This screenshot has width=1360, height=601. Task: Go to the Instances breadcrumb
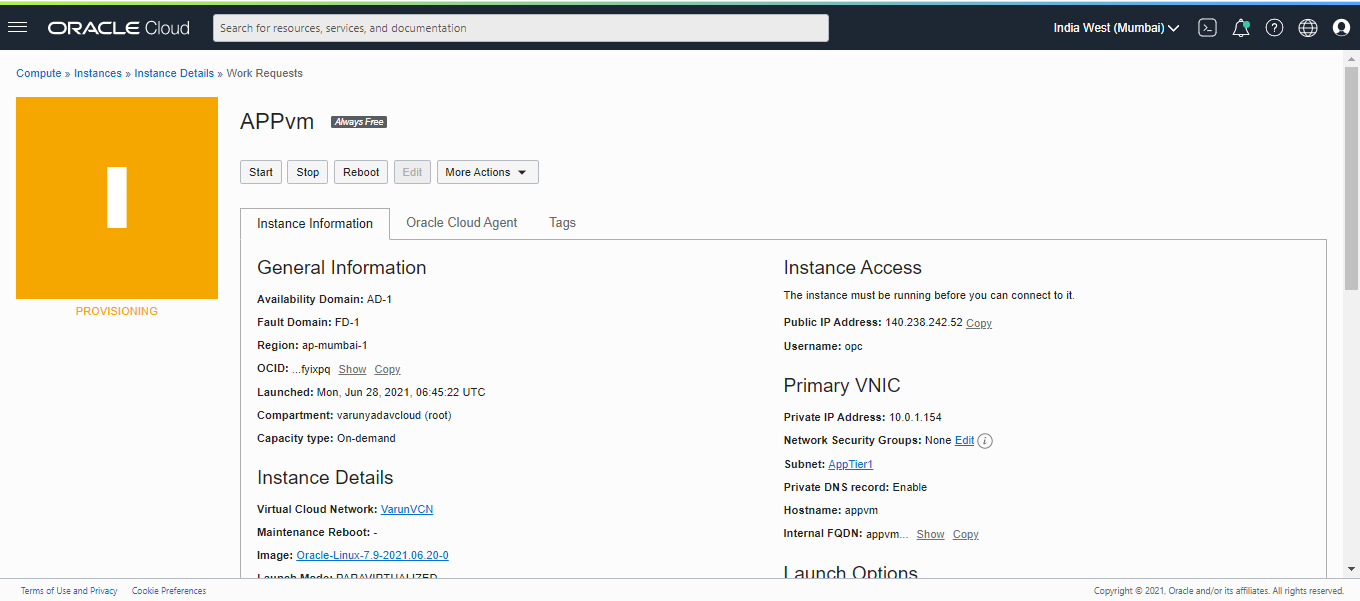point(98,73)
